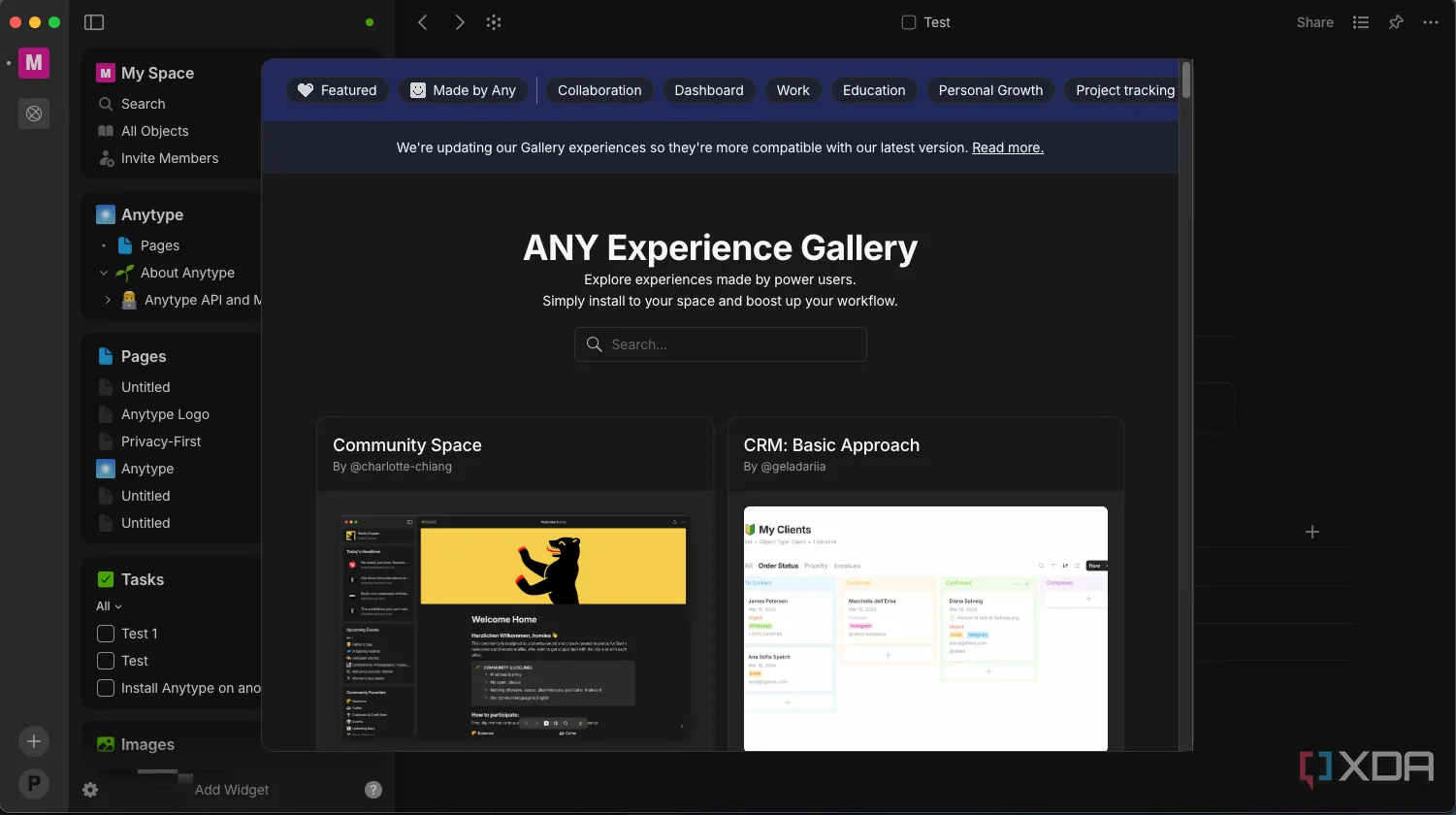Select the Project tracking category tab
This screenshot has height=815, width=1456.
(1121, 90)
